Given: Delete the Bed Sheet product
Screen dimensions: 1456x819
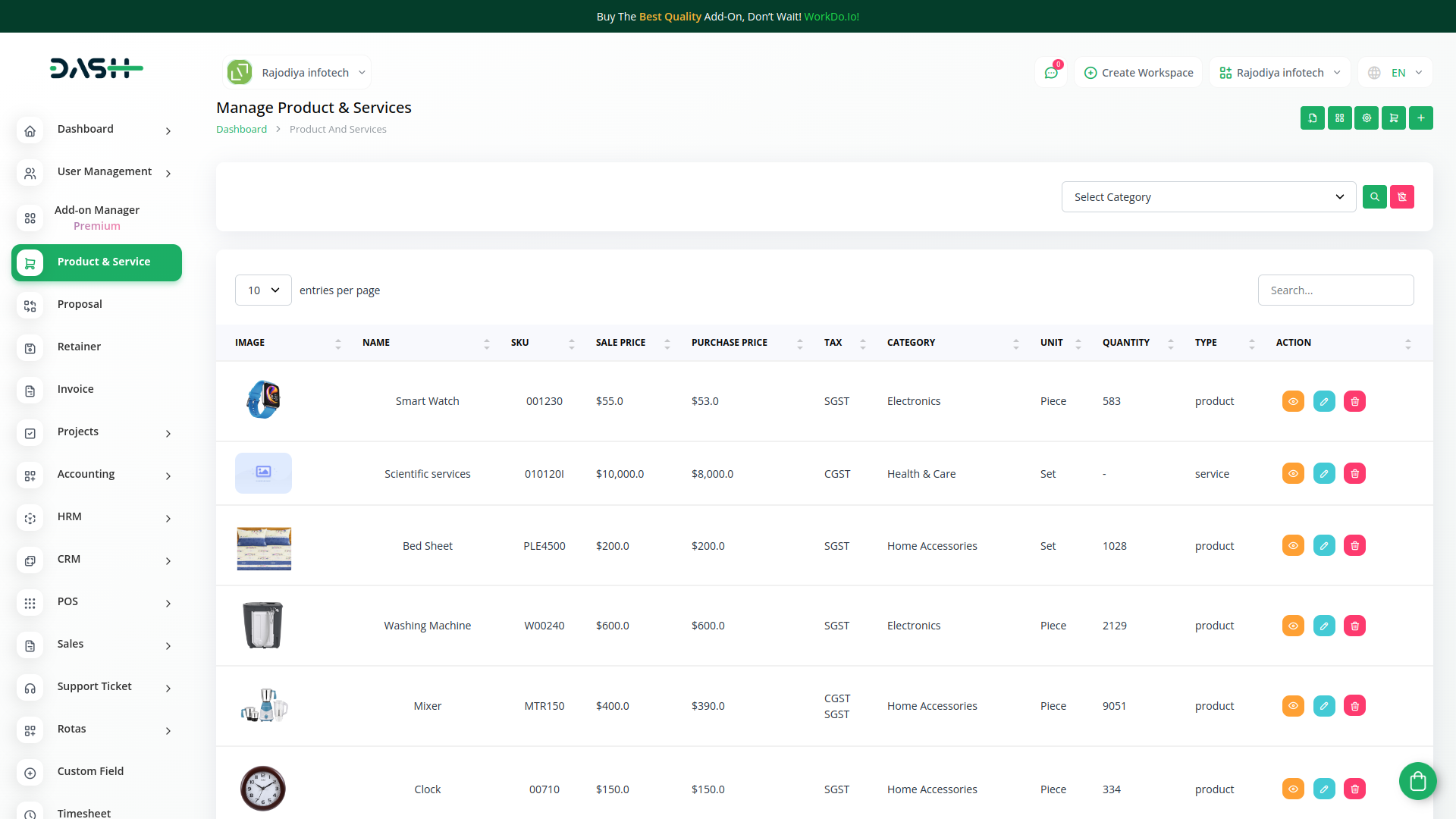Looking at the screenshot, I should pos(1354,546).
